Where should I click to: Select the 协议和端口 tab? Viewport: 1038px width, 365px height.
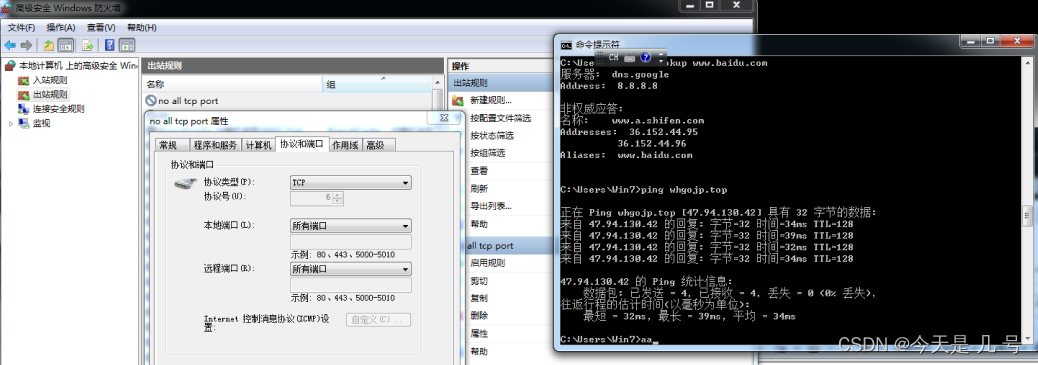301,144
